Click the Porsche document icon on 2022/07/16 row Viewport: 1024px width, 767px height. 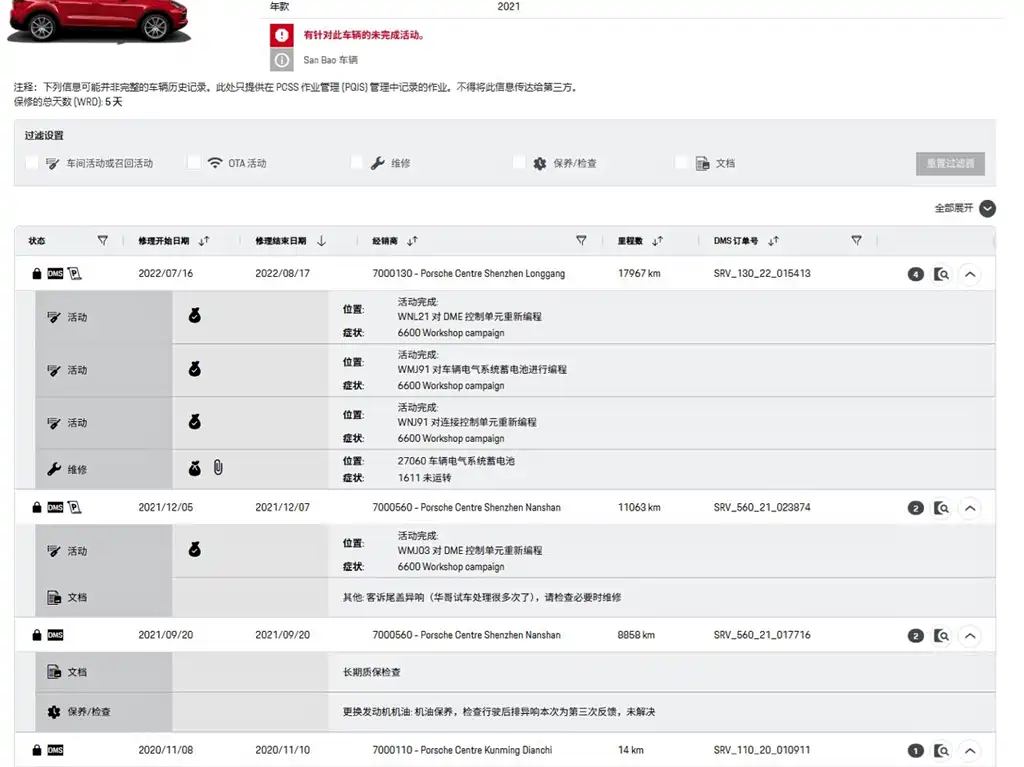[74, 273]
